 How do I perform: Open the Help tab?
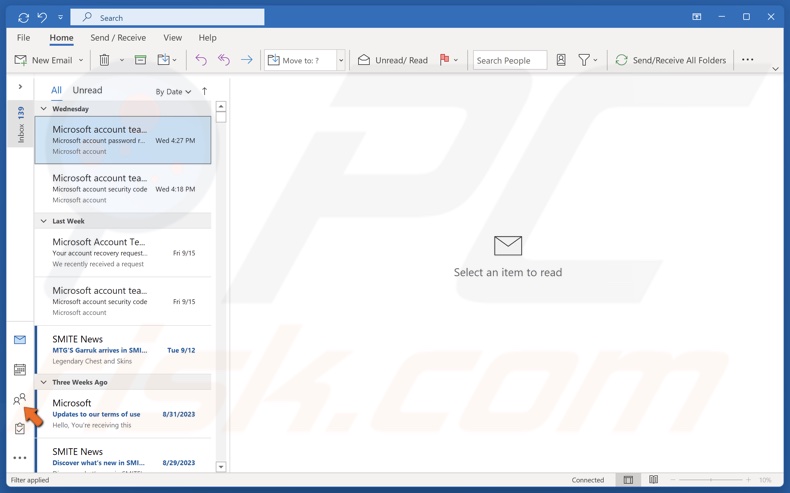[207, 38]
